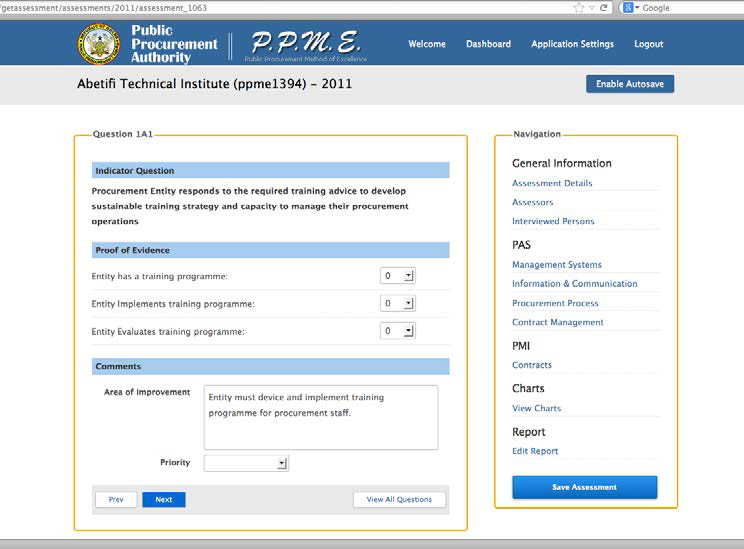The image size is (744, 549).
Task: Reload the page with the refresh icon
Action: (x=604, y=8)
